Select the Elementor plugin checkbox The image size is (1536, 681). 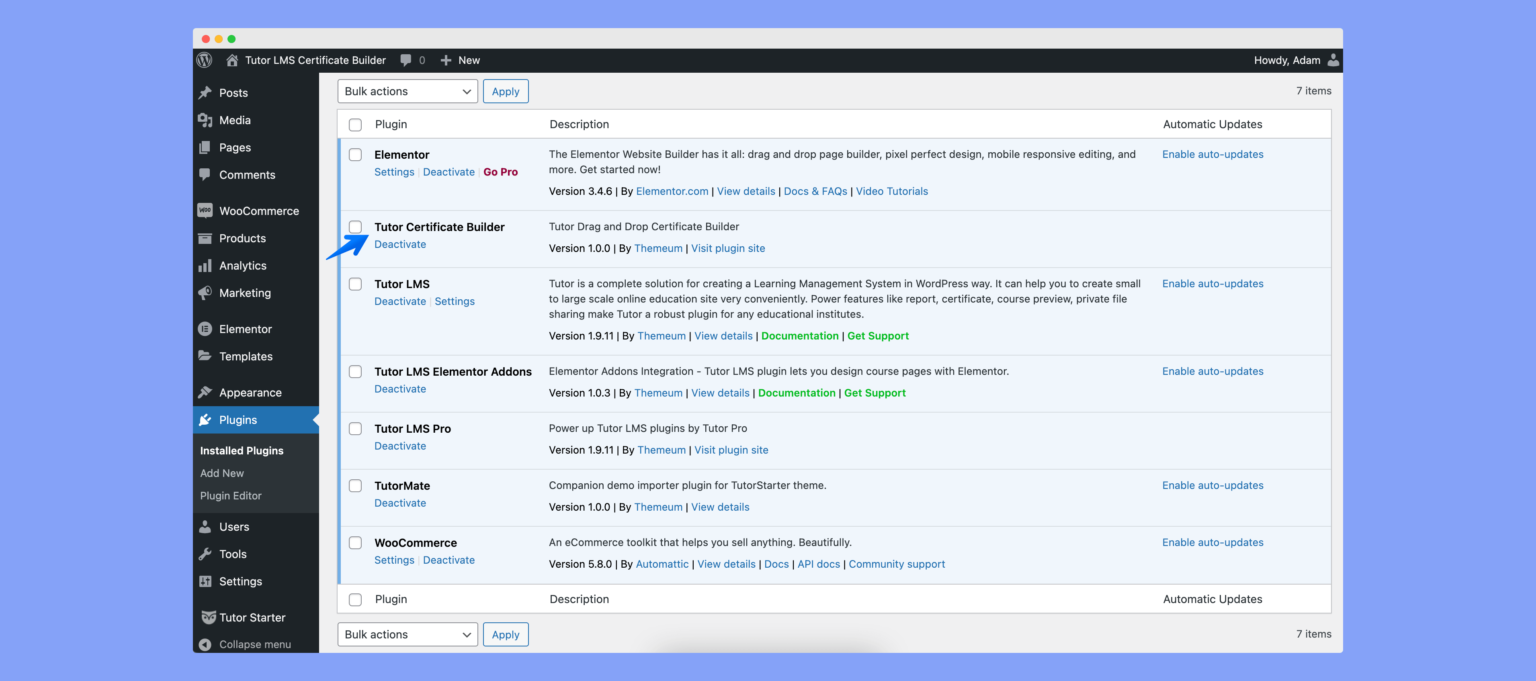point(355,155)
